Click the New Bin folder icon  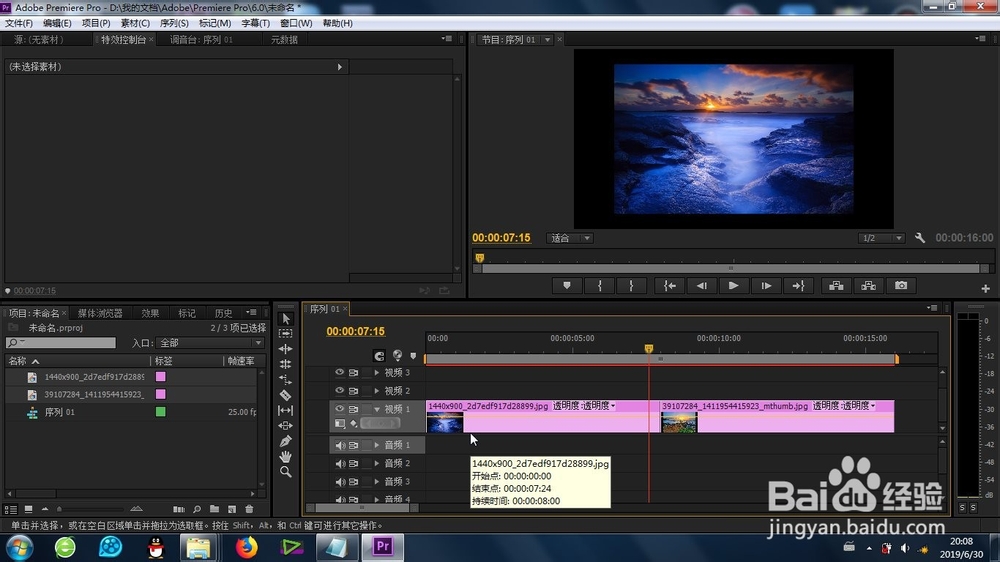[x=214, y=509]
